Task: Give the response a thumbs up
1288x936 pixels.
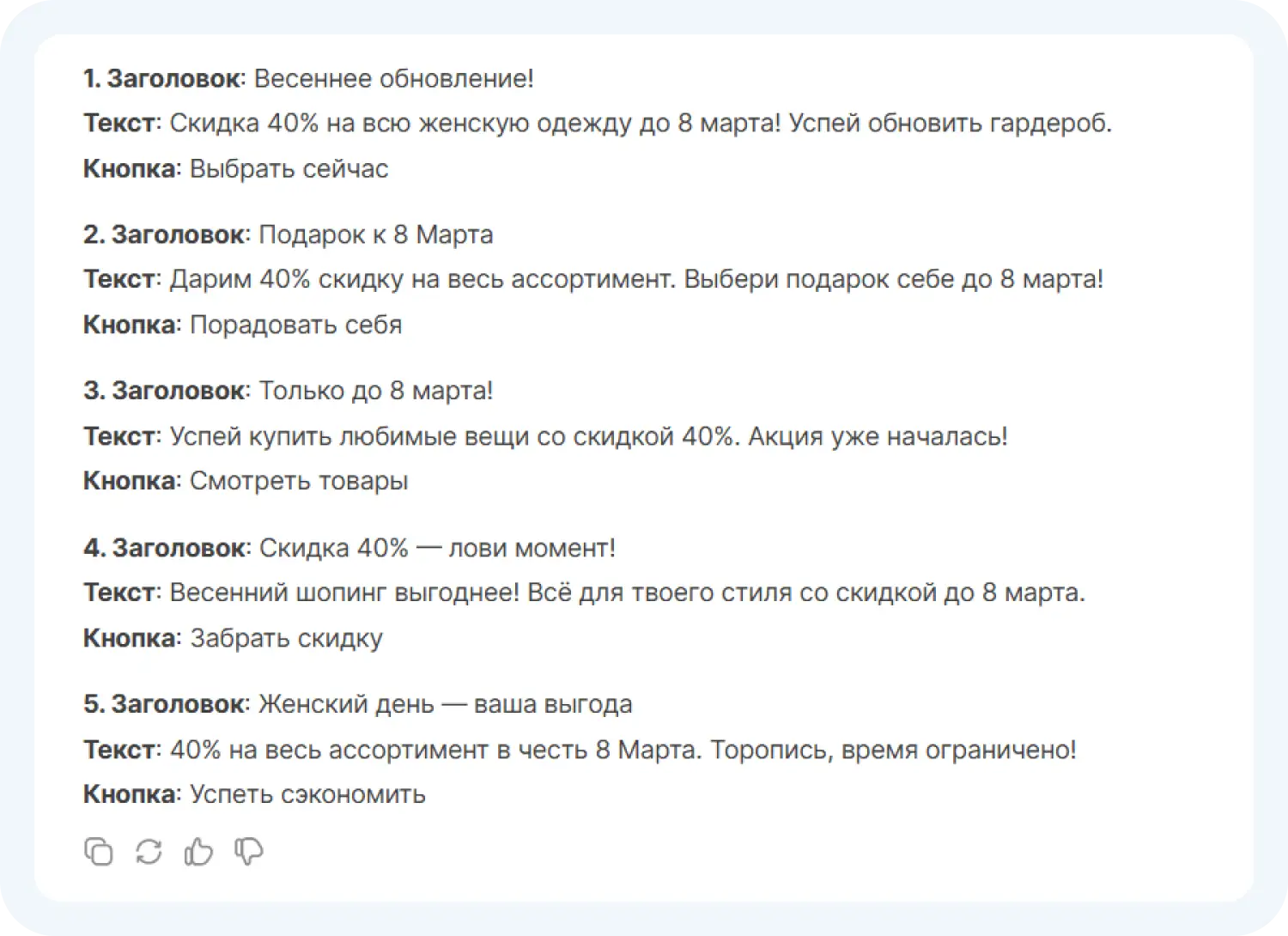Action: point(198,852)
